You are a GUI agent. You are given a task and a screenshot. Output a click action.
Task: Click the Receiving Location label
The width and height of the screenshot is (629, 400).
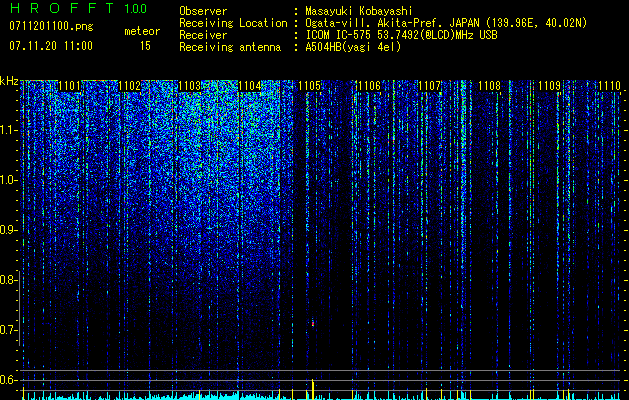click(x=233, y=23)
